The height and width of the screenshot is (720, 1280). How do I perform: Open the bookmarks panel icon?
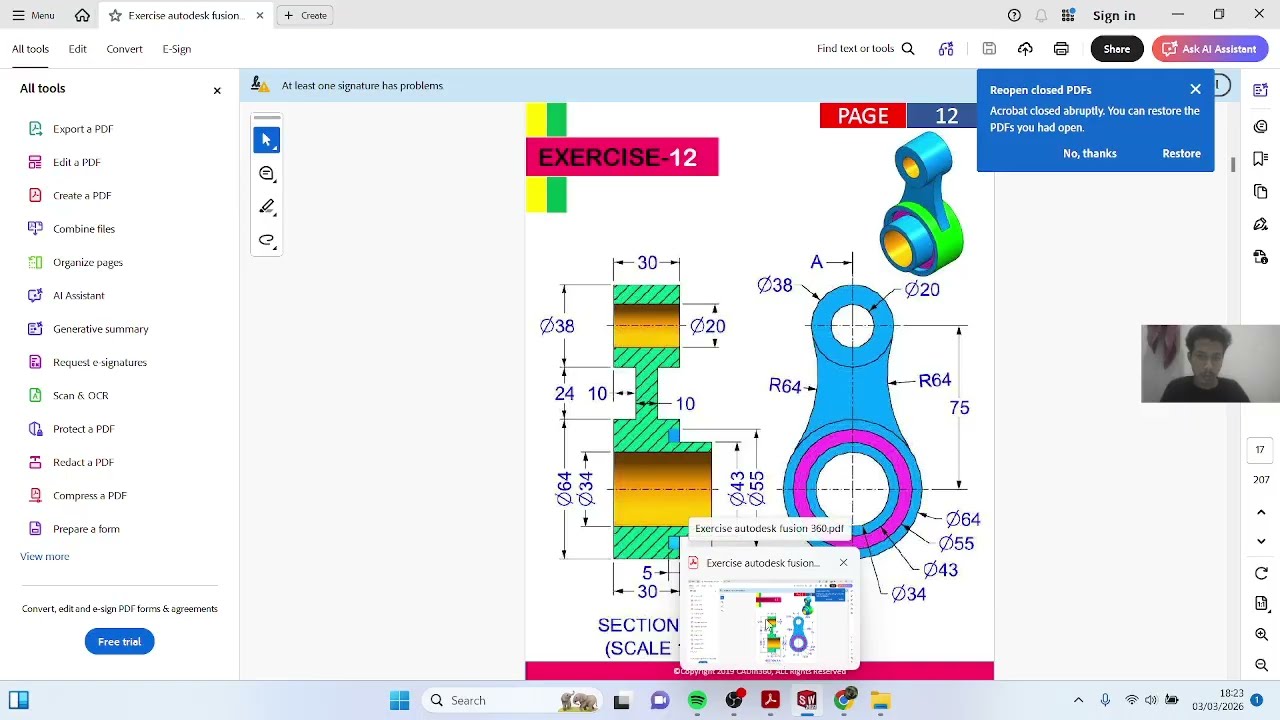pyautogui.click(x=1261, y=159)
